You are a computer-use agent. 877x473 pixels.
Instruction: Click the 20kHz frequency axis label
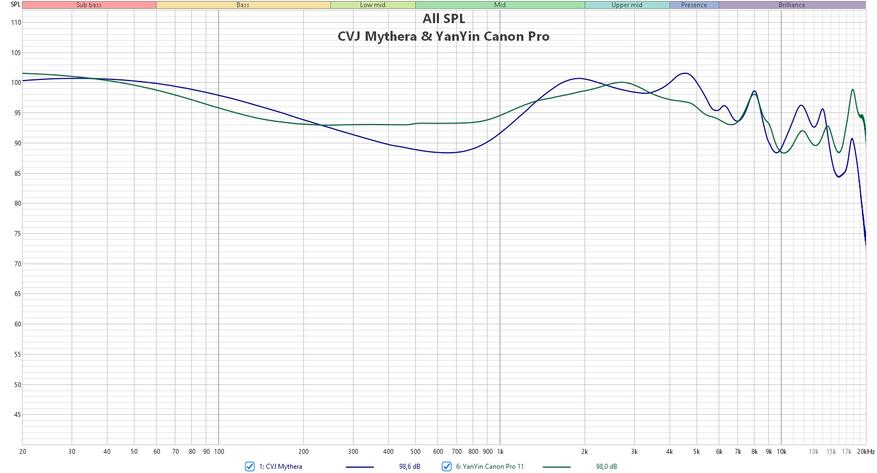tap(866, 451)
